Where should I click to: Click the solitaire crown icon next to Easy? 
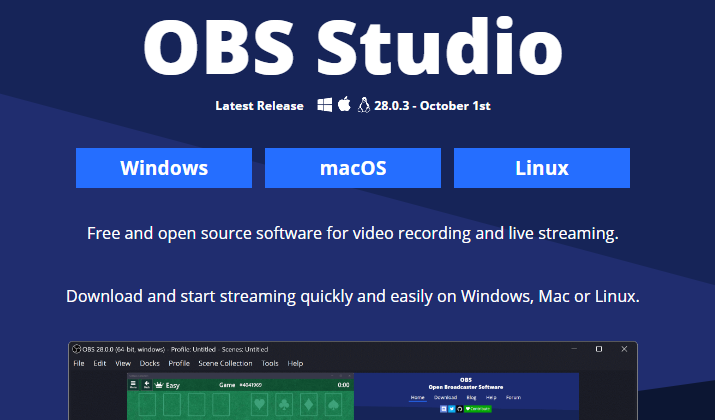pos(159,385)
